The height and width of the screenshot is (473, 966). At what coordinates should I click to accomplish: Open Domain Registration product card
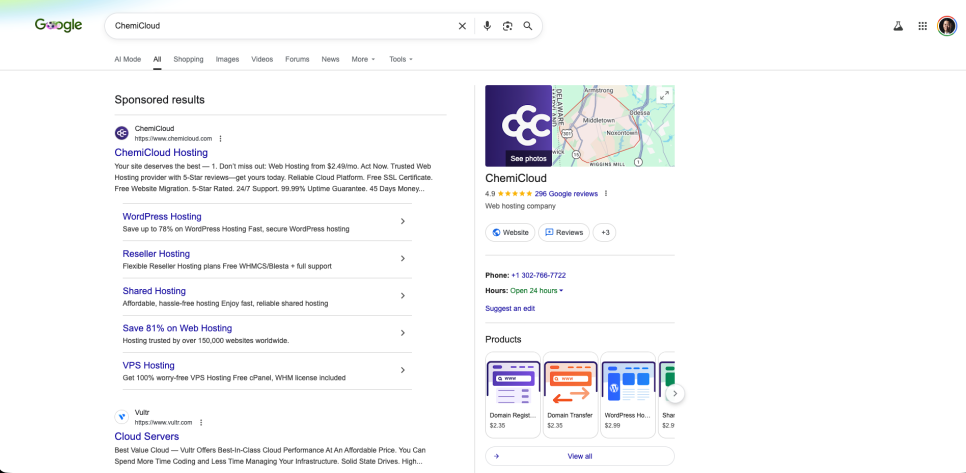tap(513, 395)
